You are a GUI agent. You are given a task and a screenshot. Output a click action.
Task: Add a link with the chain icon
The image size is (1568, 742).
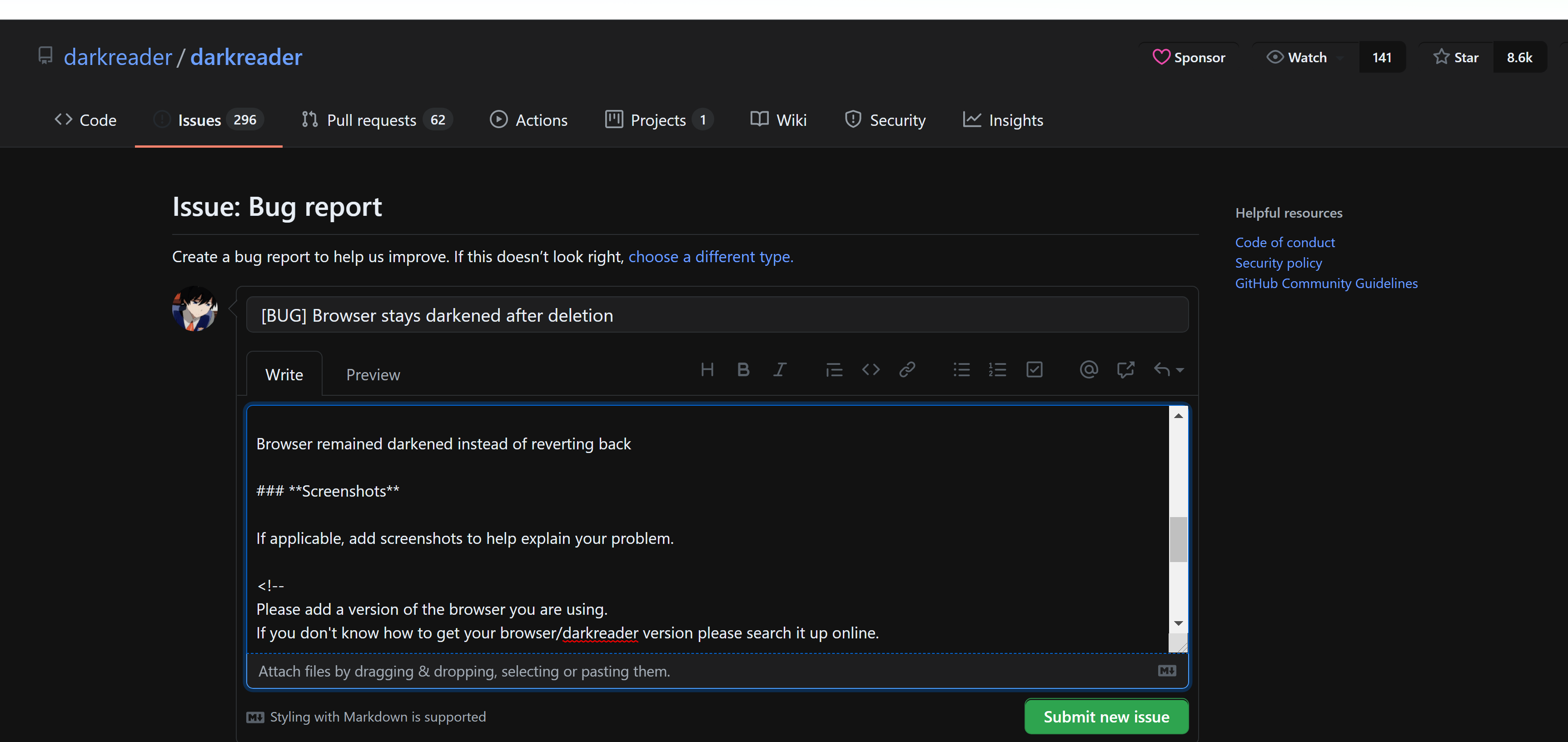(907, 369)
